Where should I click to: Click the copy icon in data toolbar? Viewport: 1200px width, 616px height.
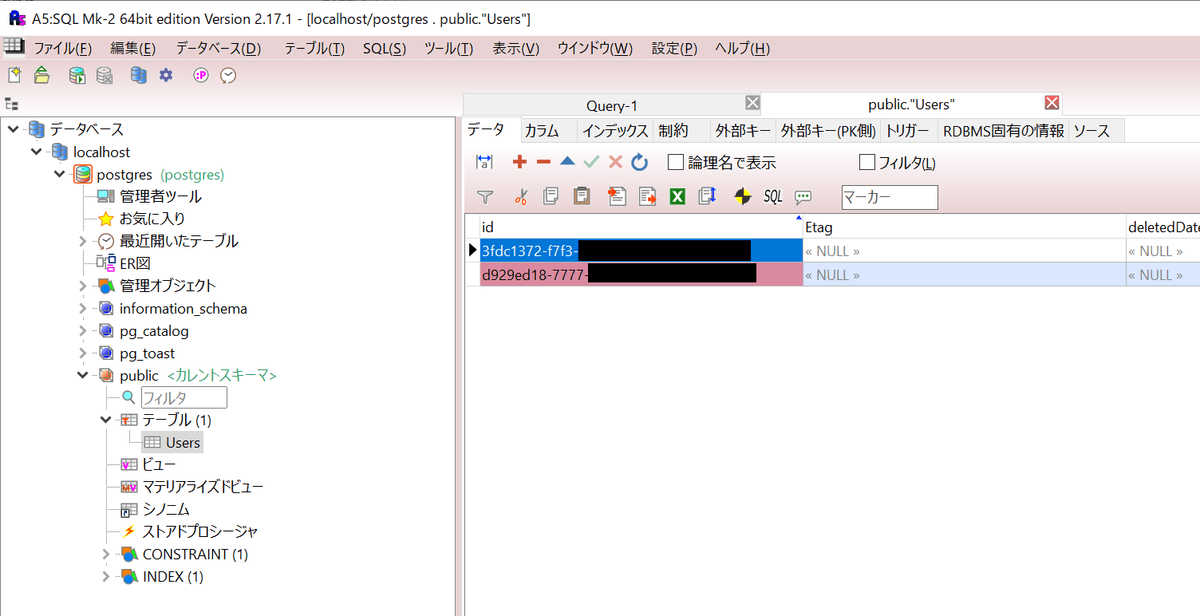tap(551, 197)
